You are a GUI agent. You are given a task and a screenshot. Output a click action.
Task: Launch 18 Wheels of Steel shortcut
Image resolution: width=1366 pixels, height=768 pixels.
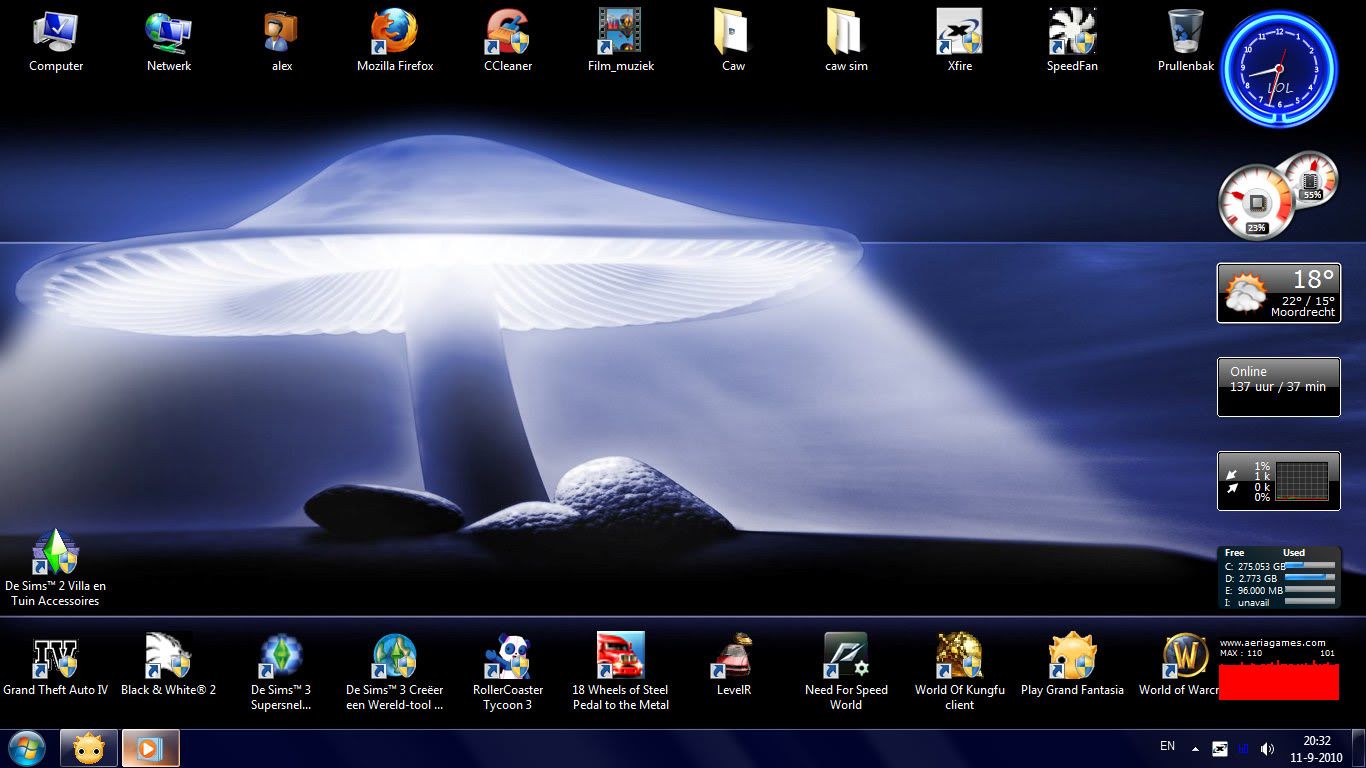(620, 672)
